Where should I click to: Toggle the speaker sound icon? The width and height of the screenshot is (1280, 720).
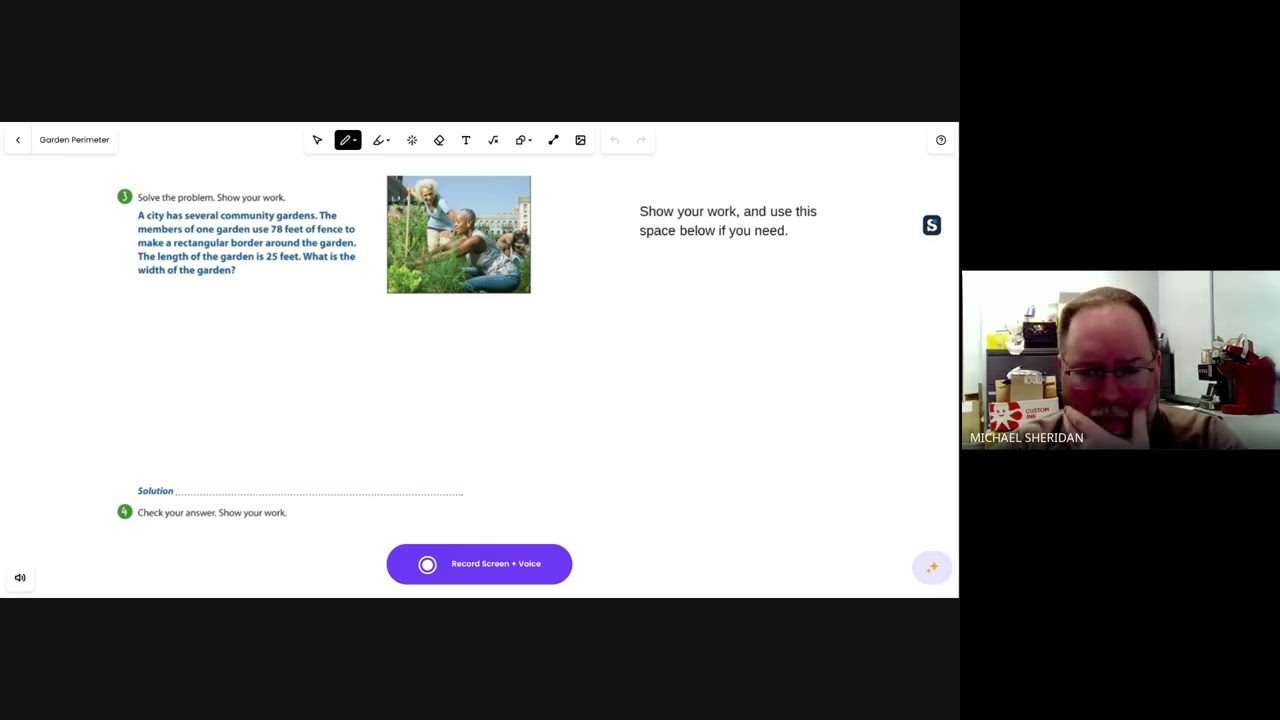click(x=20, y=578)
